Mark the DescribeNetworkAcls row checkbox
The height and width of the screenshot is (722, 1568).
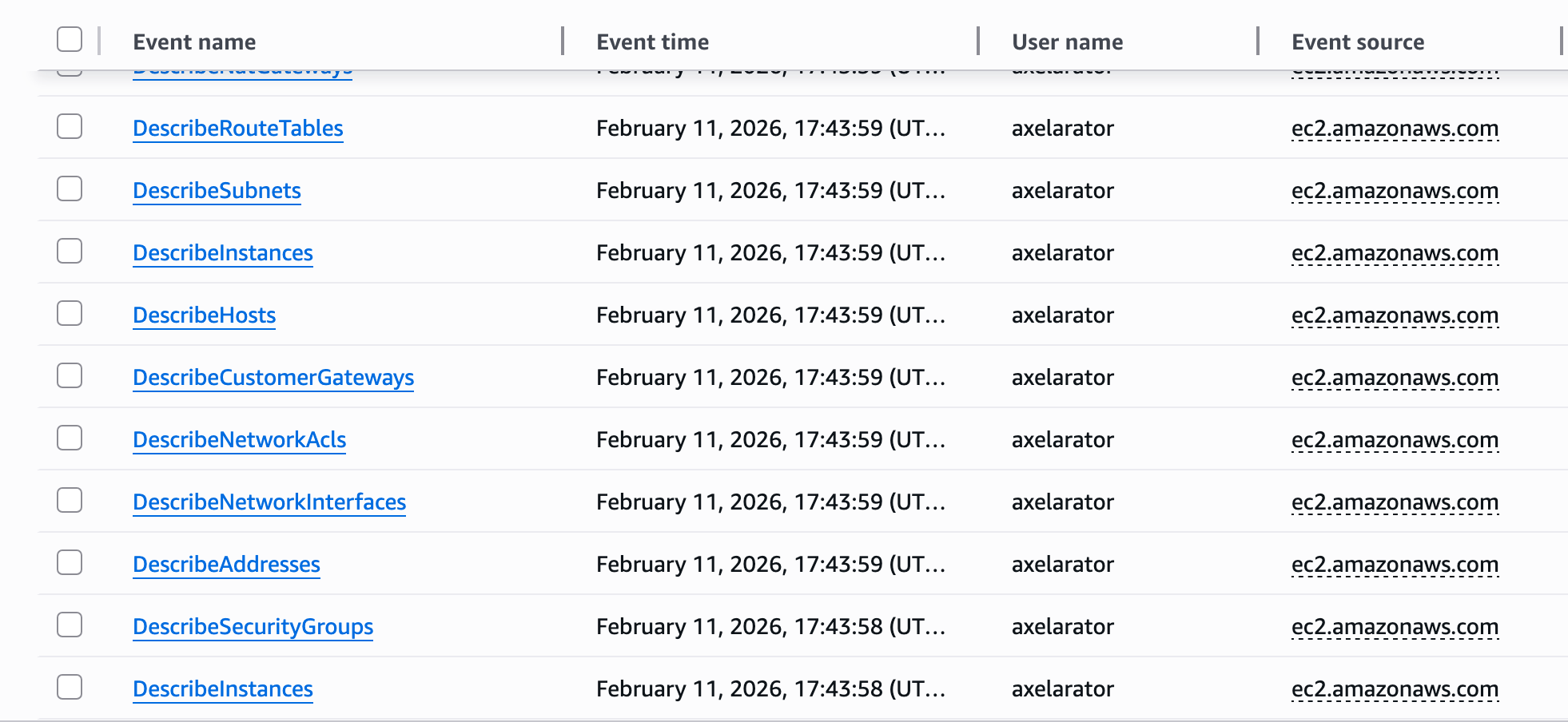pyautogui.click(x=70, y=438)
